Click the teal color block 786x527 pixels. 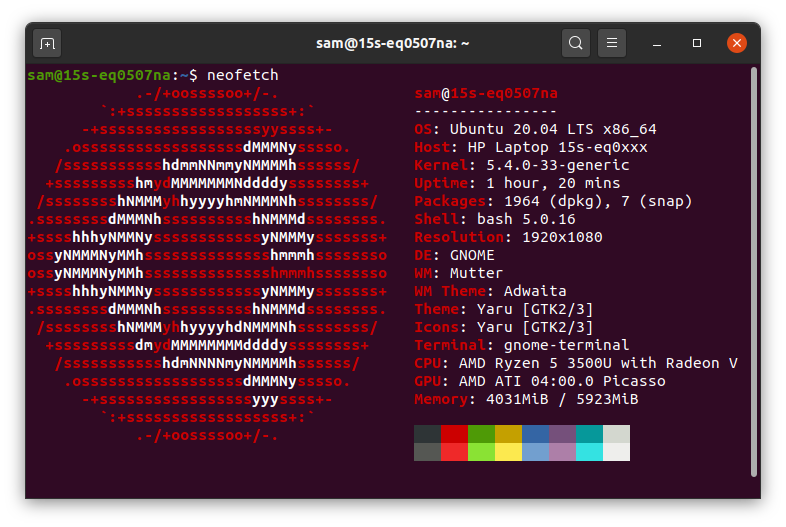[x=590, y=434]
